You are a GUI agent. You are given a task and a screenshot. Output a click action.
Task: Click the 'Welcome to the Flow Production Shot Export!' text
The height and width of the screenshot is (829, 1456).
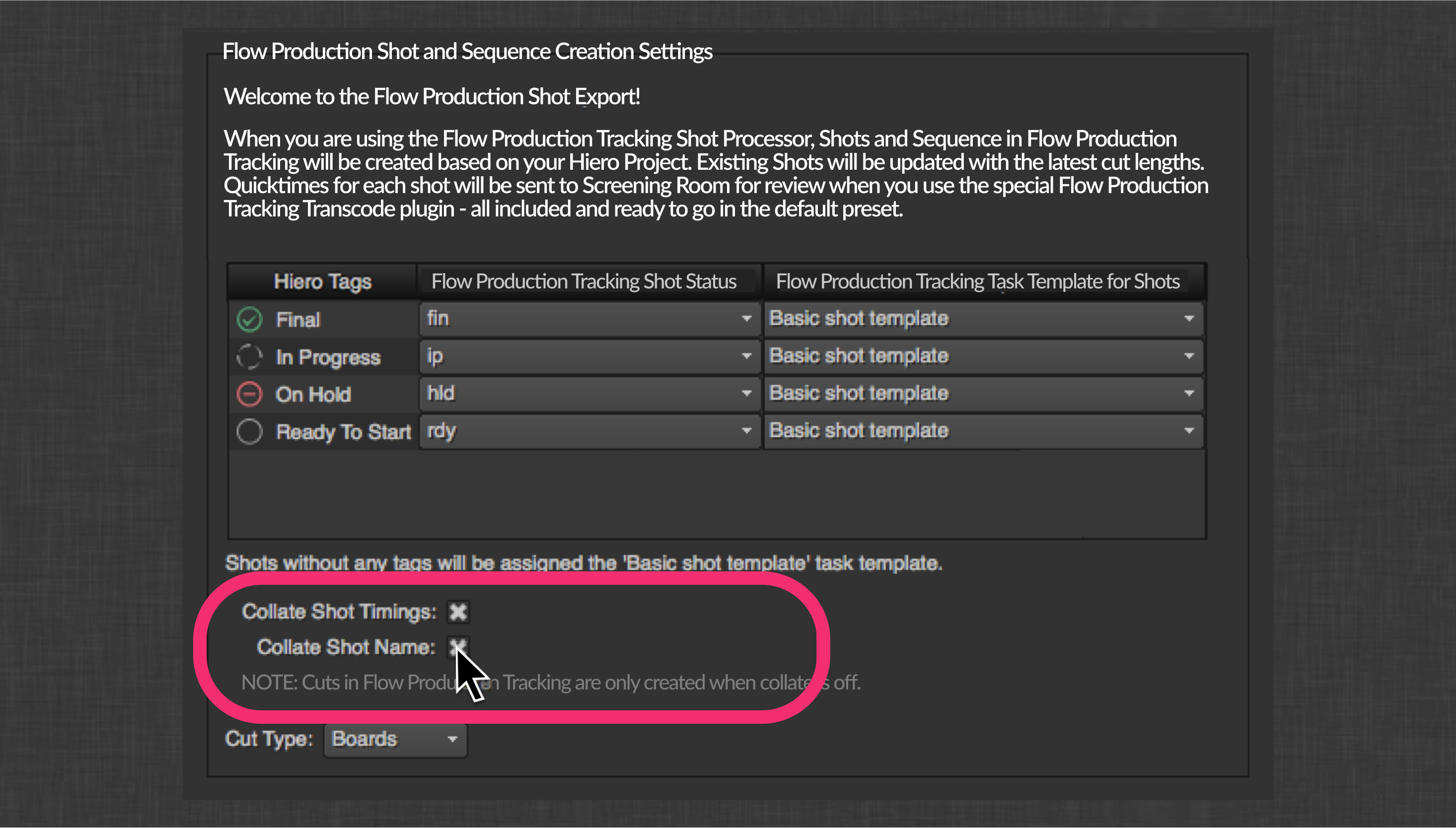432,97
